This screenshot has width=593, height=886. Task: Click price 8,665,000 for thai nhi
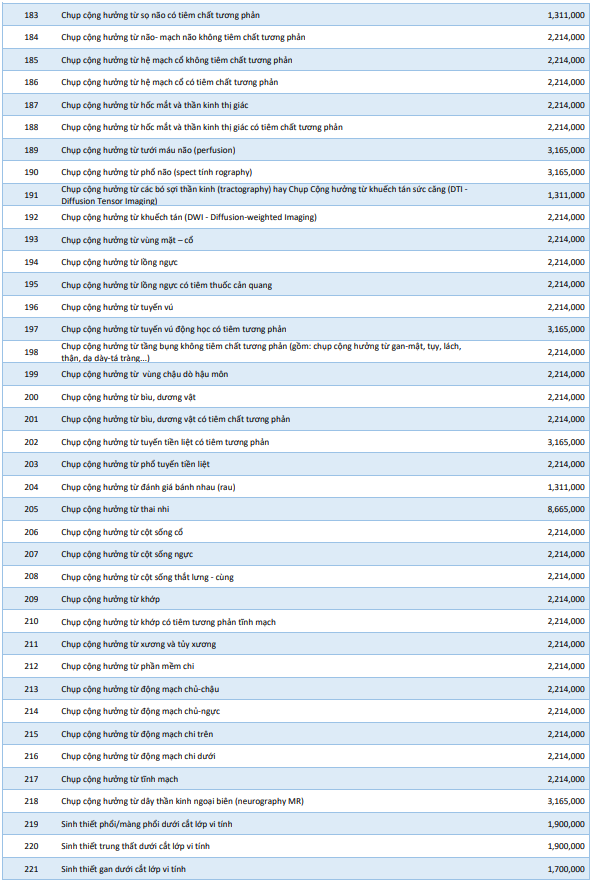(x=566, y=509)
